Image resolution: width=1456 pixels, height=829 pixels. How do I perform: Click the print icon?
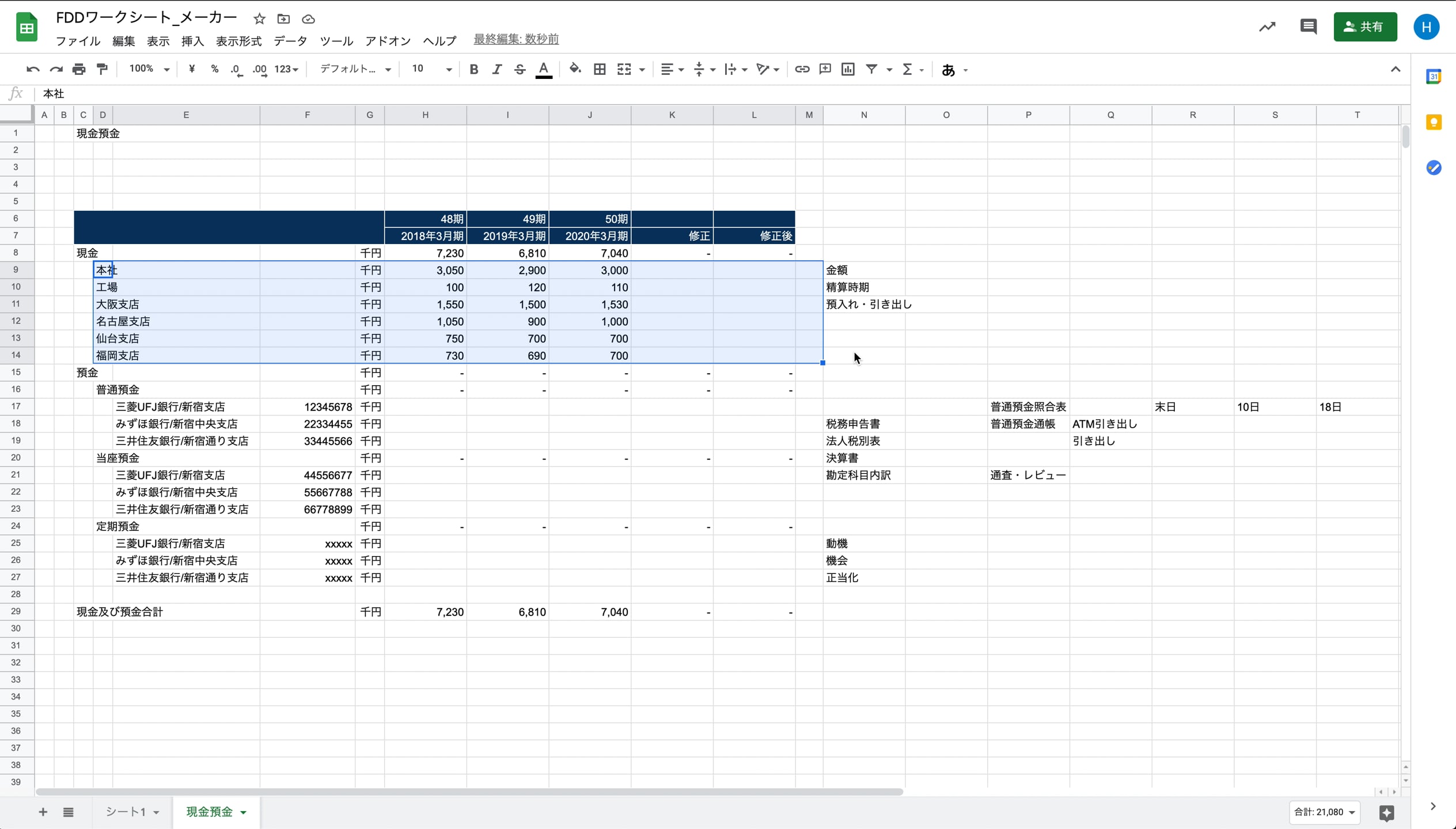pyautogui.click(x=79, y=70)
